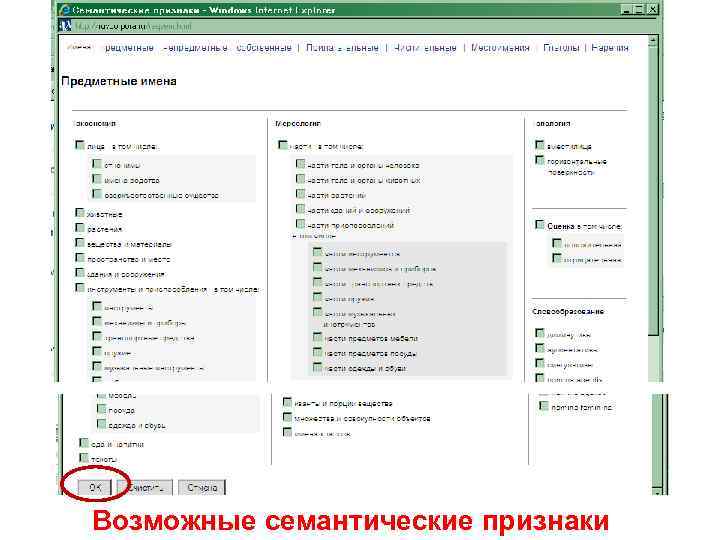Screen dimensions: 720x540
Task: Open the «собственные» names tab
Action: [264, 48]
